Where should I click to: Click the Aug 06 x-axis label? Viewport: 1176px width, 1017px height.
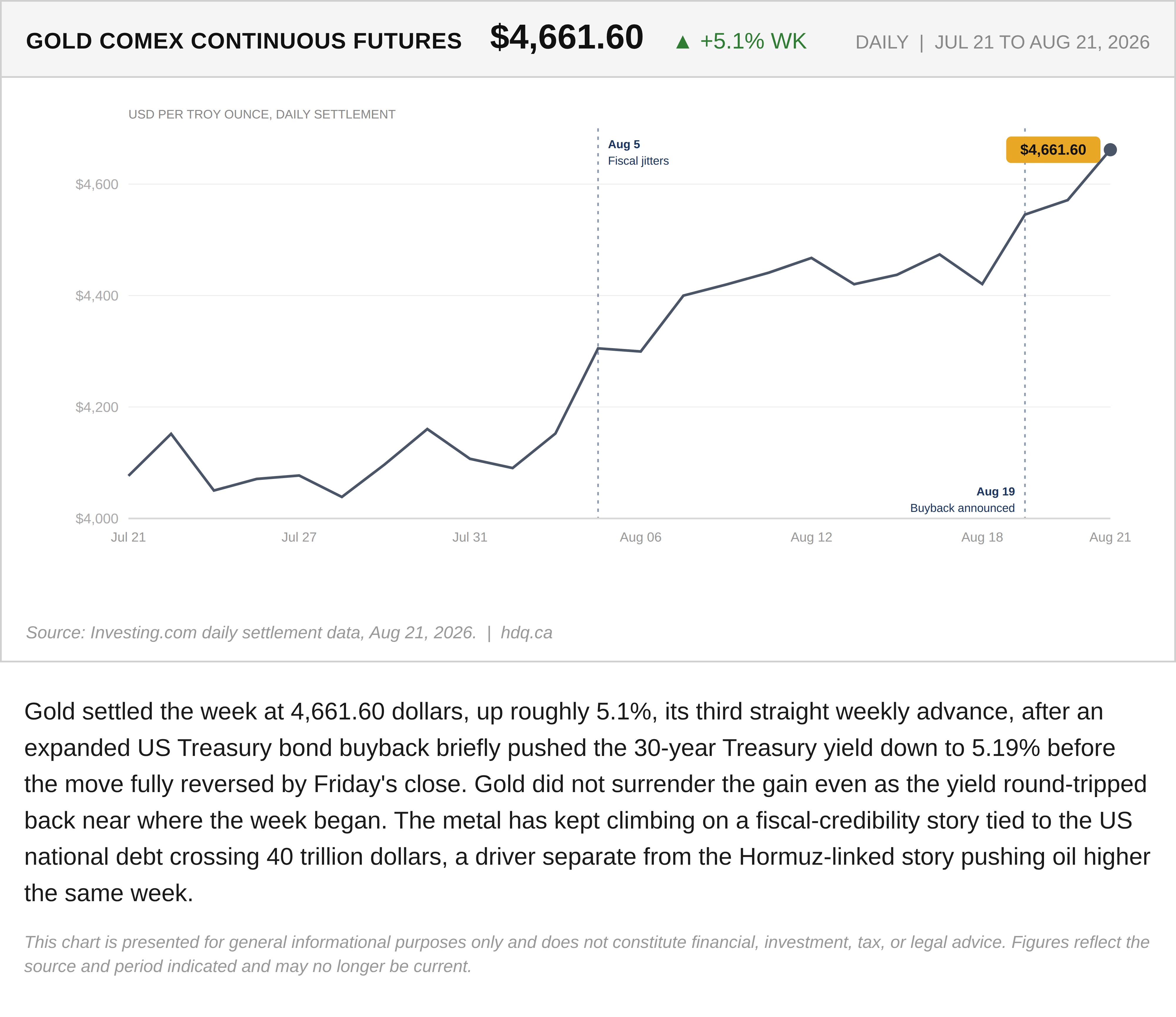[x=641, y=537]
